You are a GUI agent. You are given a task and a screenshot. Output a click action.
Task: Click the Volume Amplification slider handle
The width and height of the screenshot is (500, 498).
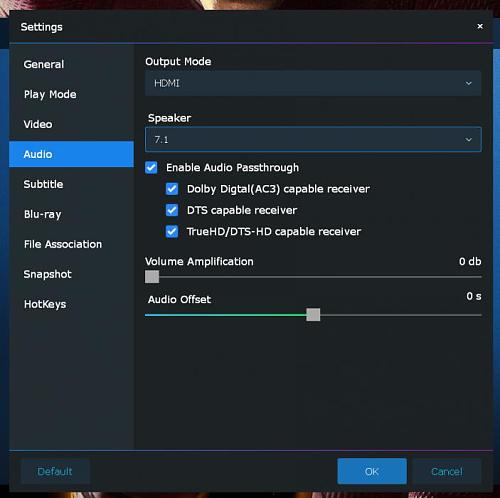pos(152,277)
